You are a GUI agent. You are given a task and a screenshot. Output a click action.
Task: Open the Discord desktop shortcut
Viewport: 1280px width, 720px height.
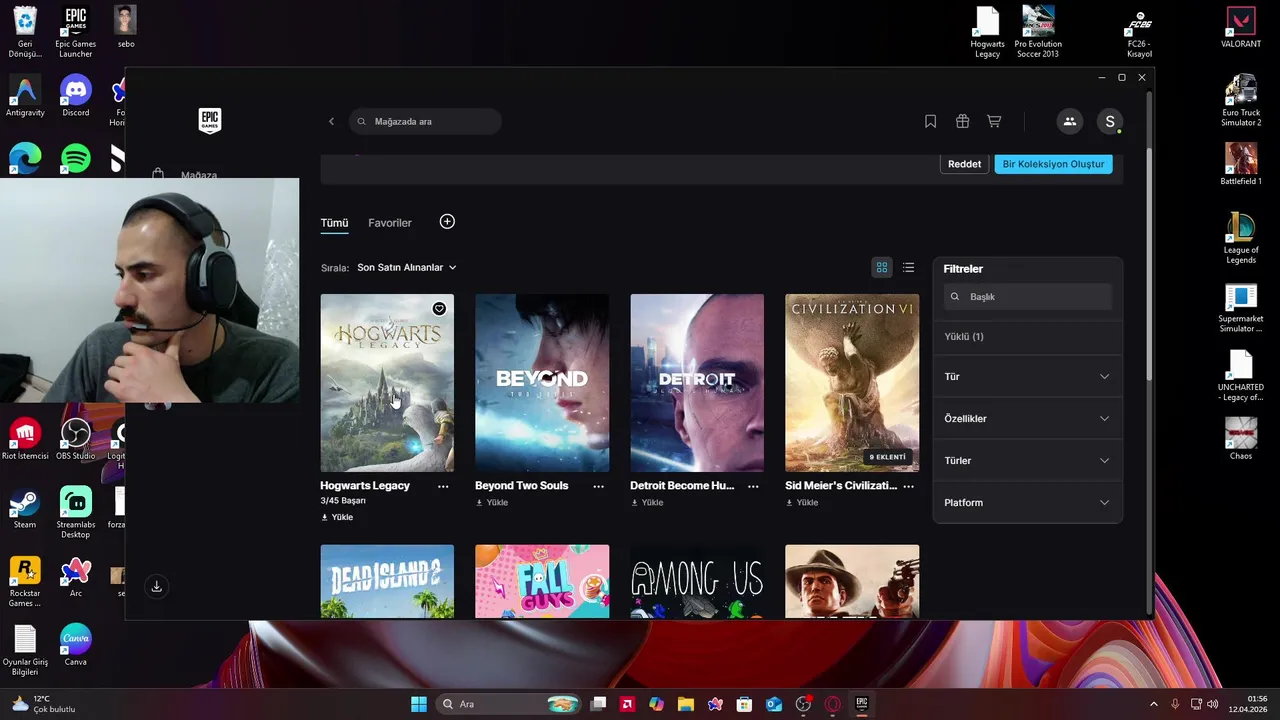tap(76, 96)
